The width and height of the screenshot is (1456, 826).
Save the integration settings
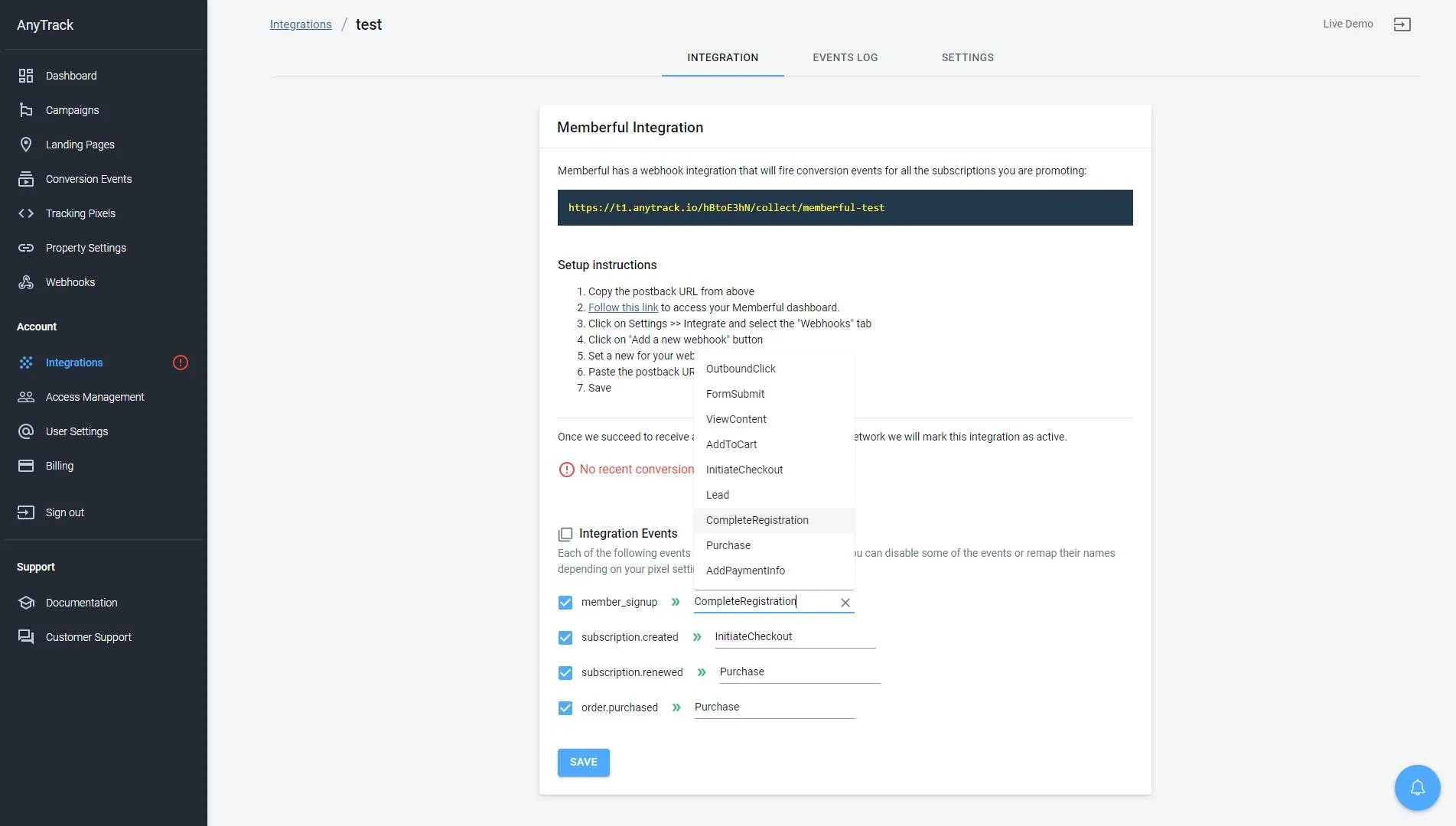coord(584,763)
